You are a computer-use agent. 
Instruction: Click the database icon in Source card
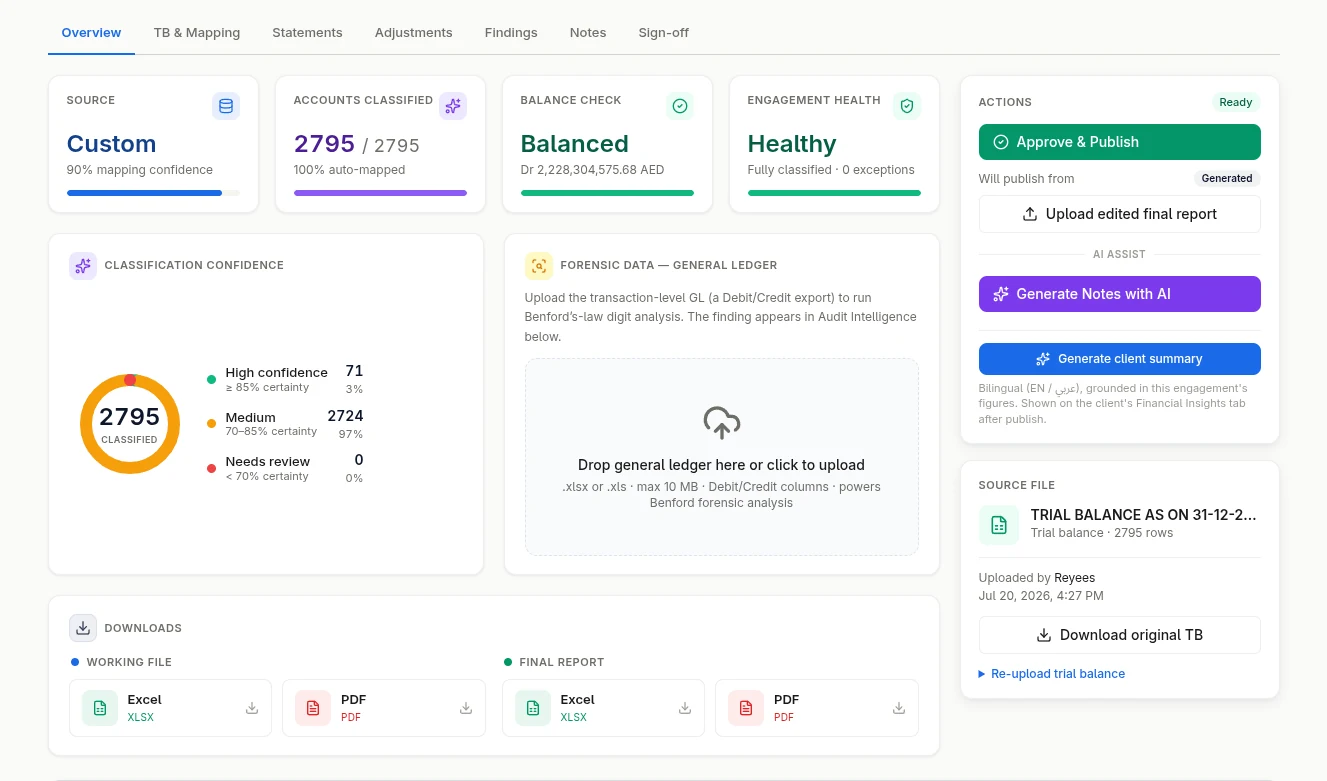tap(226, 106)
